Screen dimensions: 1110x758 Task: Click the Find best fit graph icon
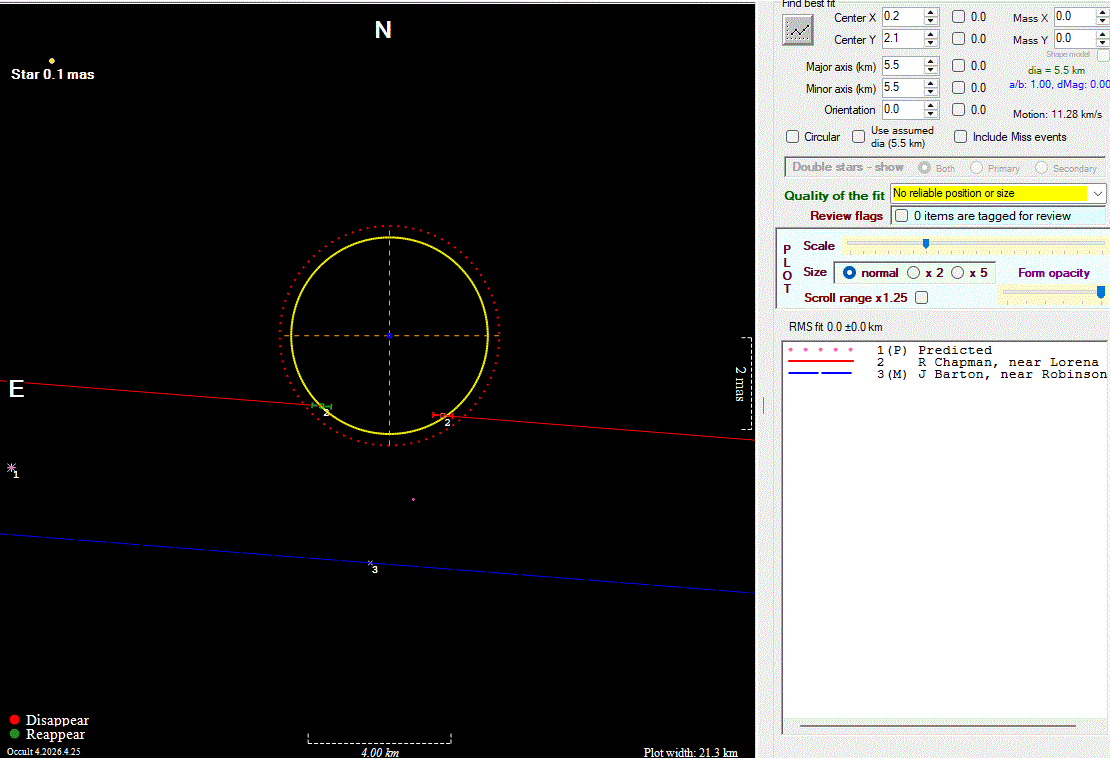798,30
